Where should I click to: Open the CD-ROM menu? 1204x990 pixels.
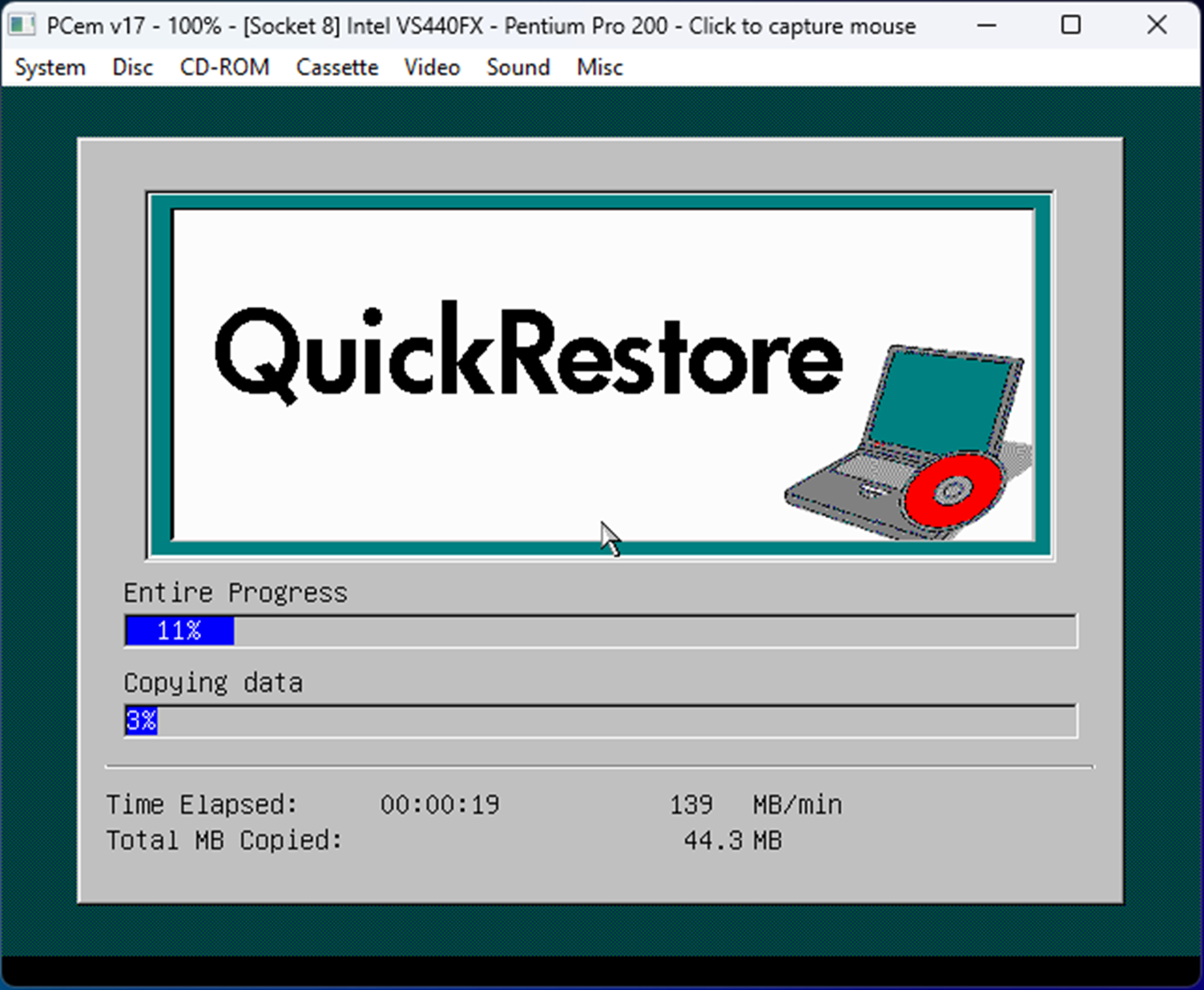pos(224,67)
